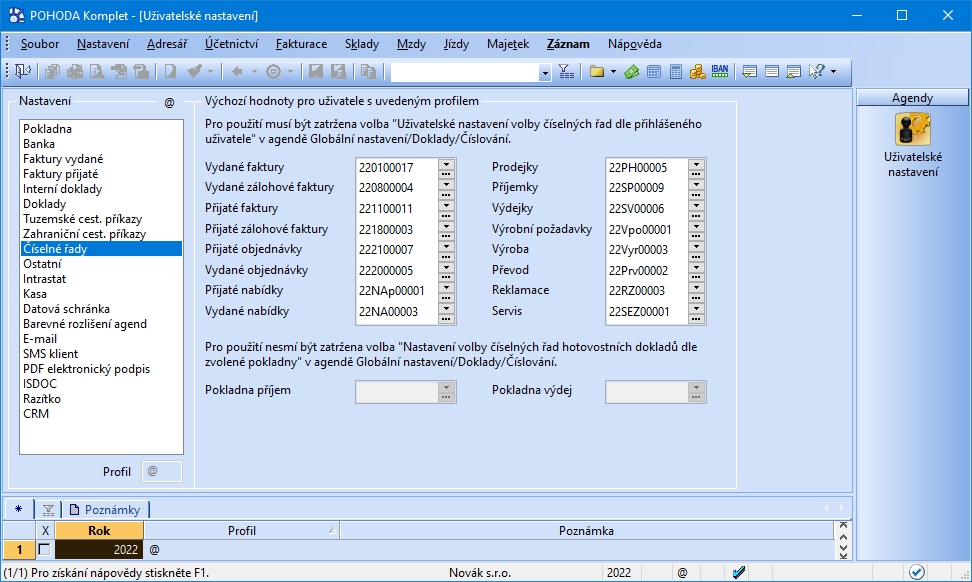Tick the X checkbox in row 1
Viewport: 972px width, 582px height.
pos(44,549)
